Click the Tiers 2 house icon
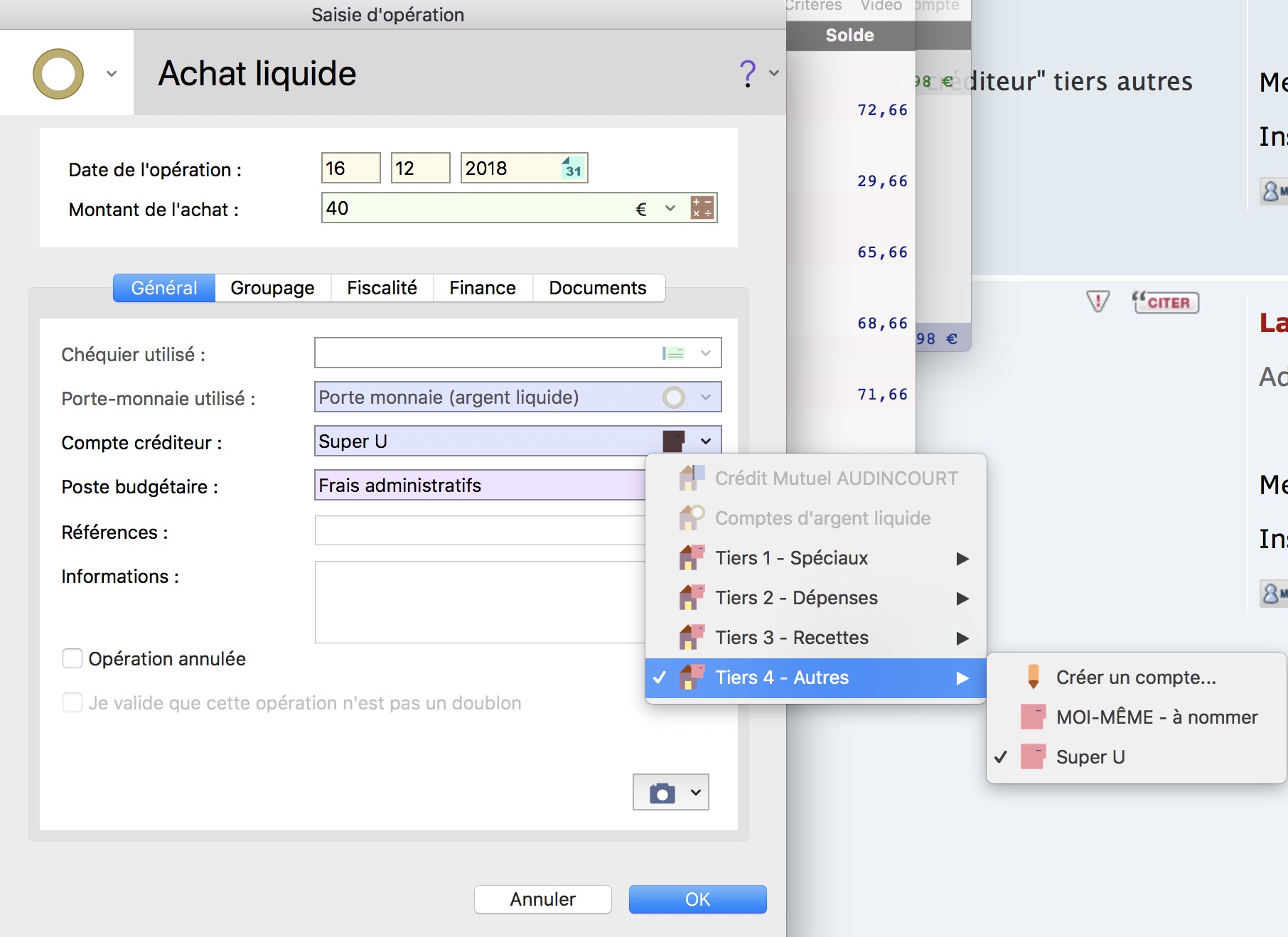The width and height of the screenshot is (1288, 937). pyautogui.click(x=692, y=598)
